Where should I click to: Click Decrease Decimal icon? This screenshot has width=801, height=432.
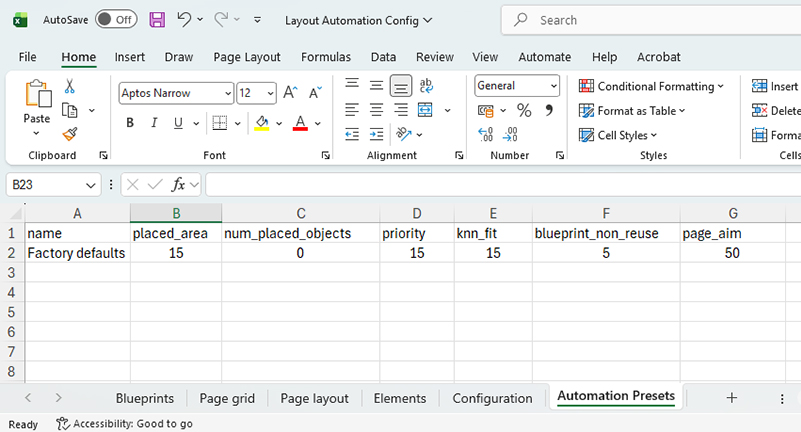click(x=510, y=134)
